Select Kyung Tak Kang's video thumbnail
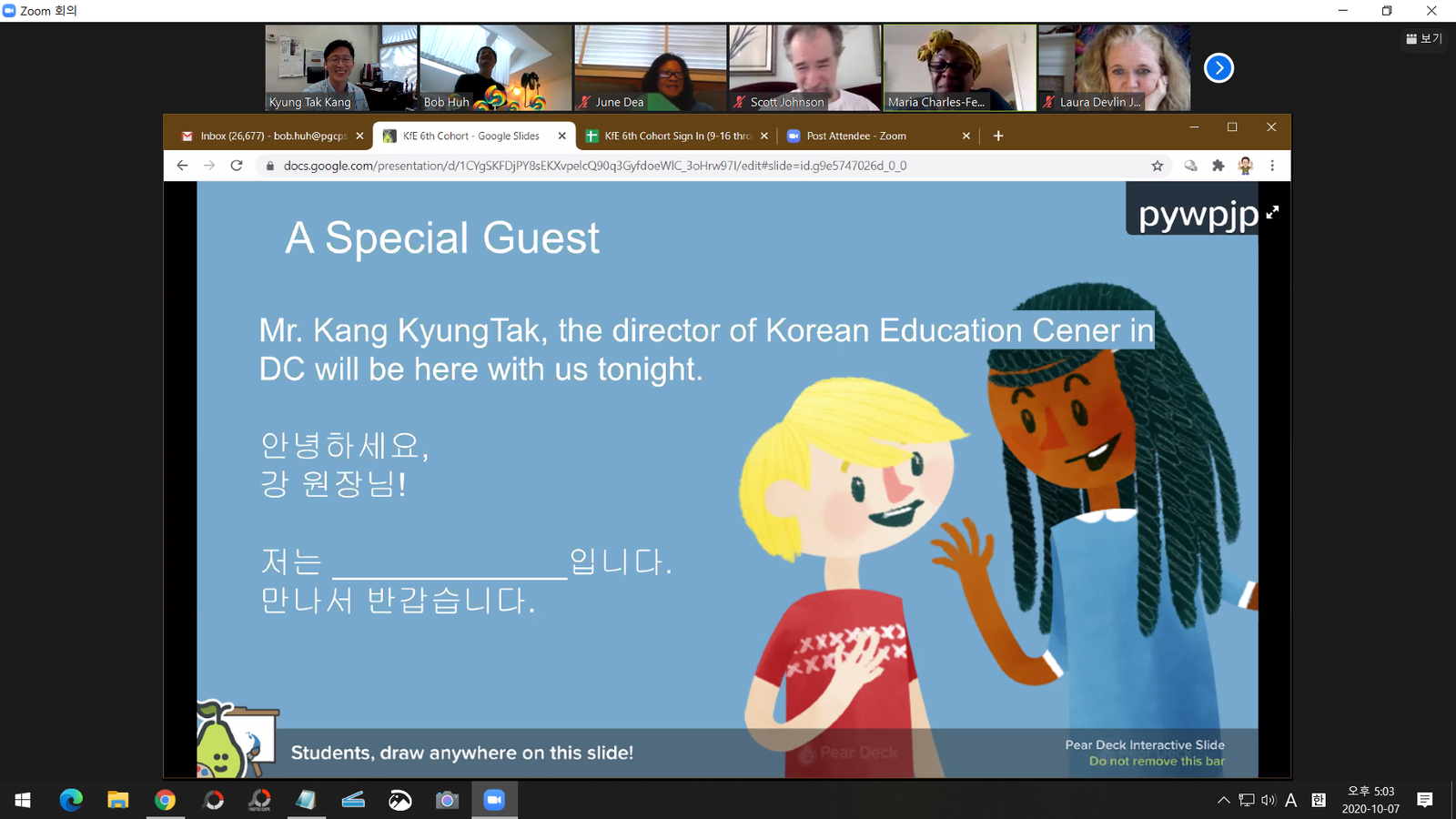Image resolution: width=1456 pixels, height=819 pixels. coord(341,67)
